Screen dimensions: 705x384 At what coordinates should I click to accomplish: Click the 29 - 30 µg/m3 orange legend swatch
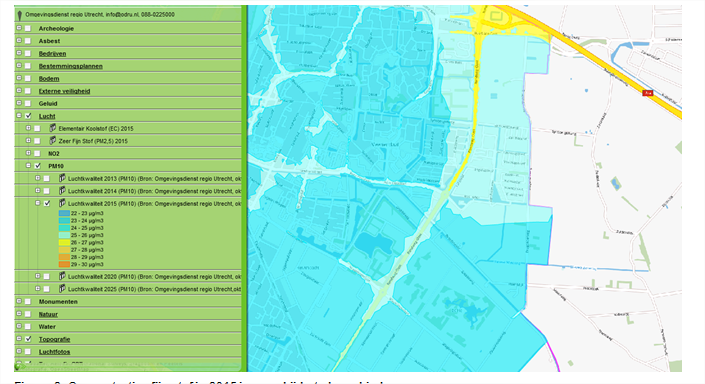pyautogui.click(x=64, y=264)
